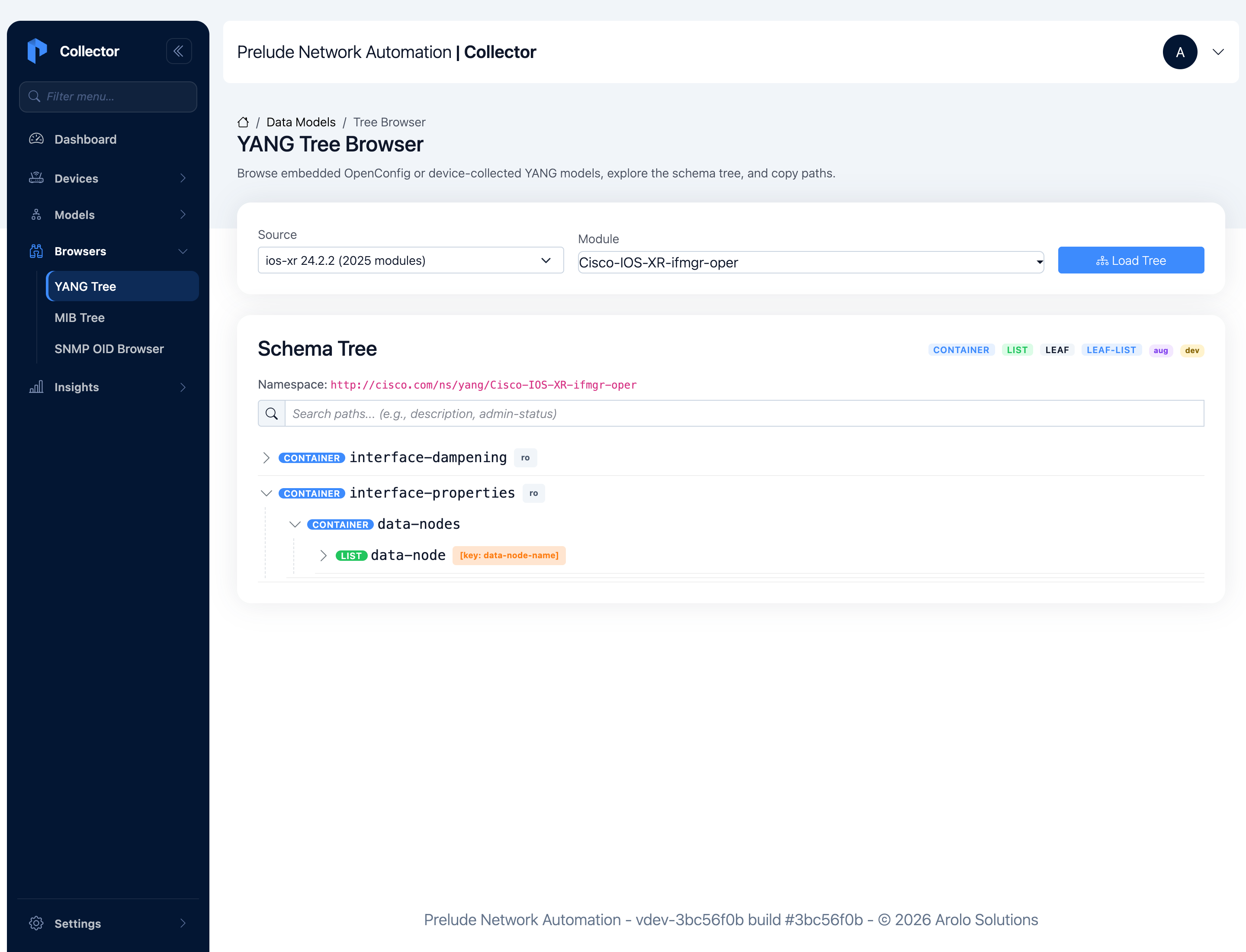Image resolution: width=1246 pixels, height=952 pixels.
Task: Open the Module dropdown
Action: (811, 262)
